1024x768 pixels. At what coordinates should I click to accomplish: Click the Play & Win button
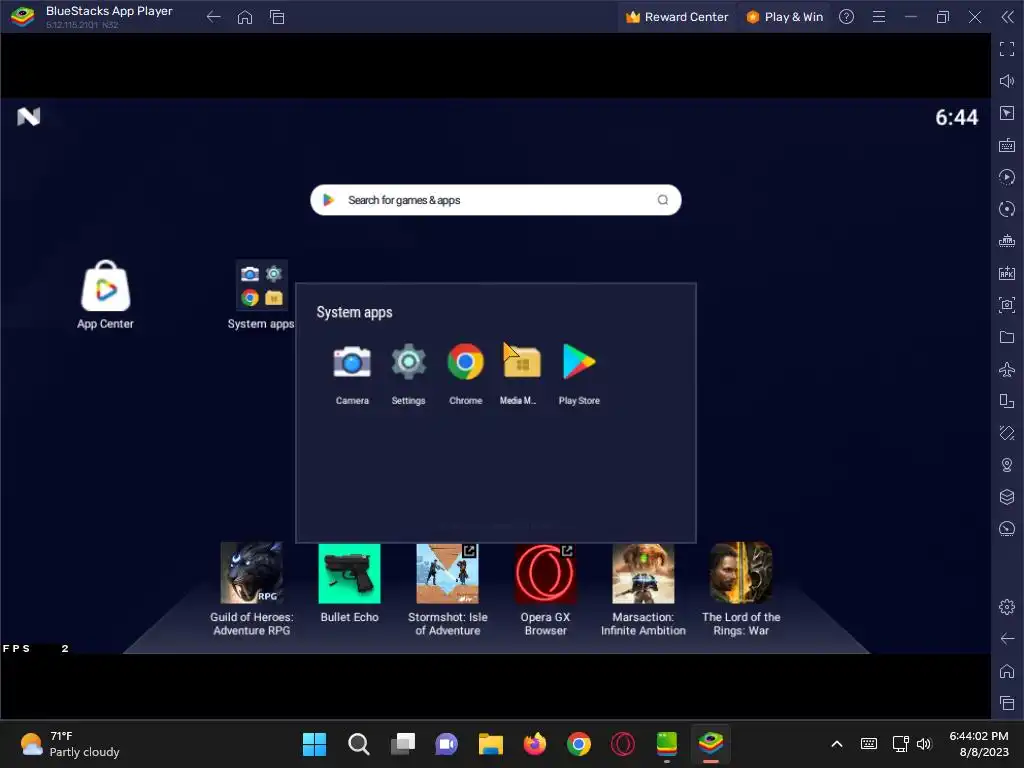coord(784,17)
